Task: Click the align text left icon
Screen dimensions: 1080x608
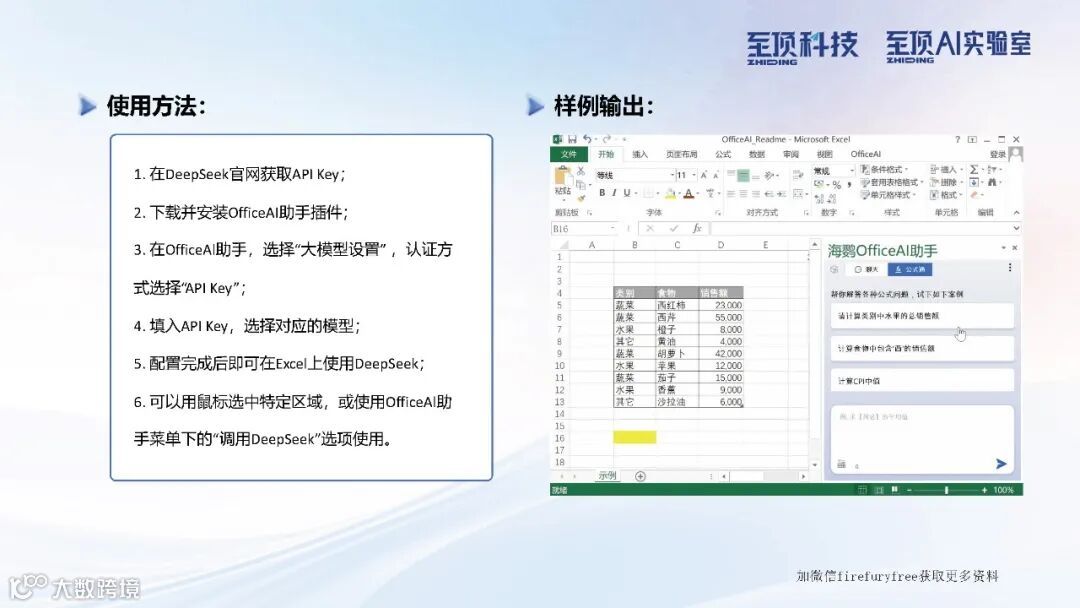Action: click(731, 194)
